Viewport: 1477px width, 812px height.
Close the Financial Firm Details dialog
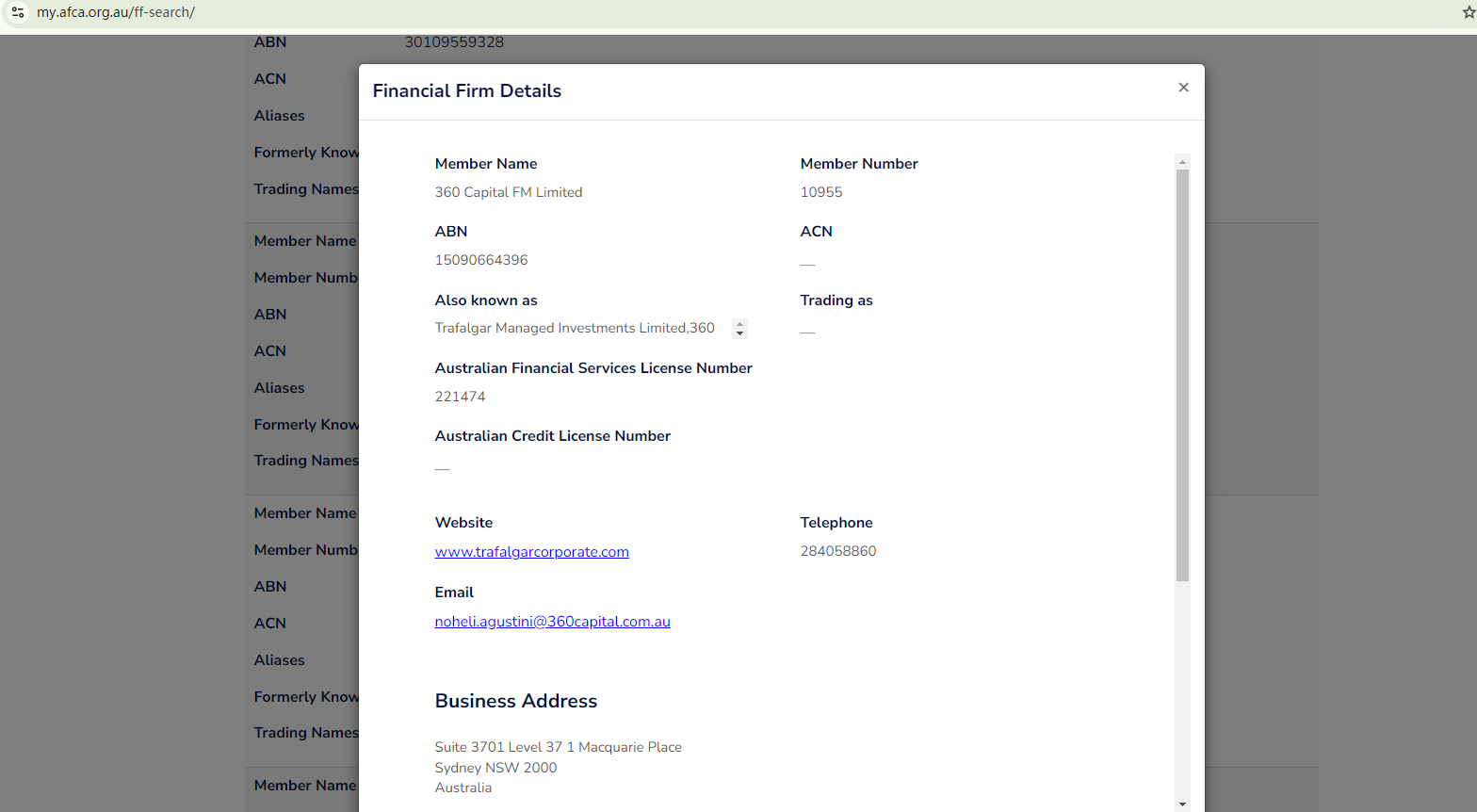(x=1184, y=88)
